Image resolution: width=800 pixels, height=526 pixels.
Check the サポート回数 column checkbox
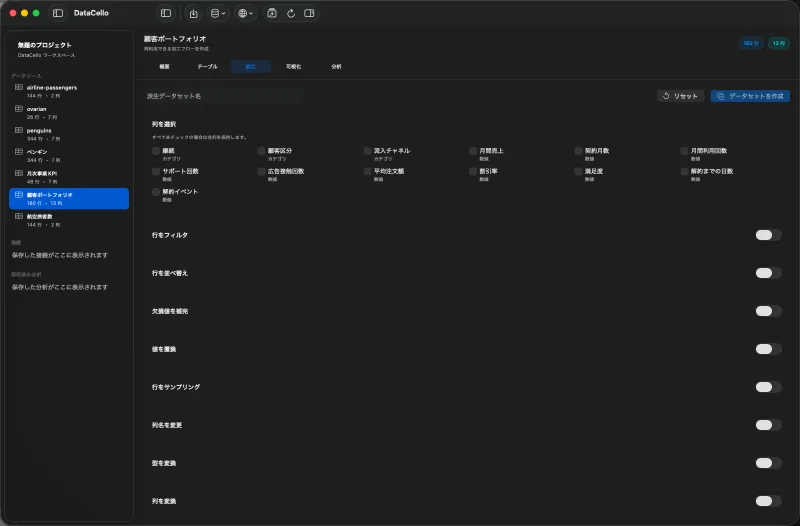(156, 171)
